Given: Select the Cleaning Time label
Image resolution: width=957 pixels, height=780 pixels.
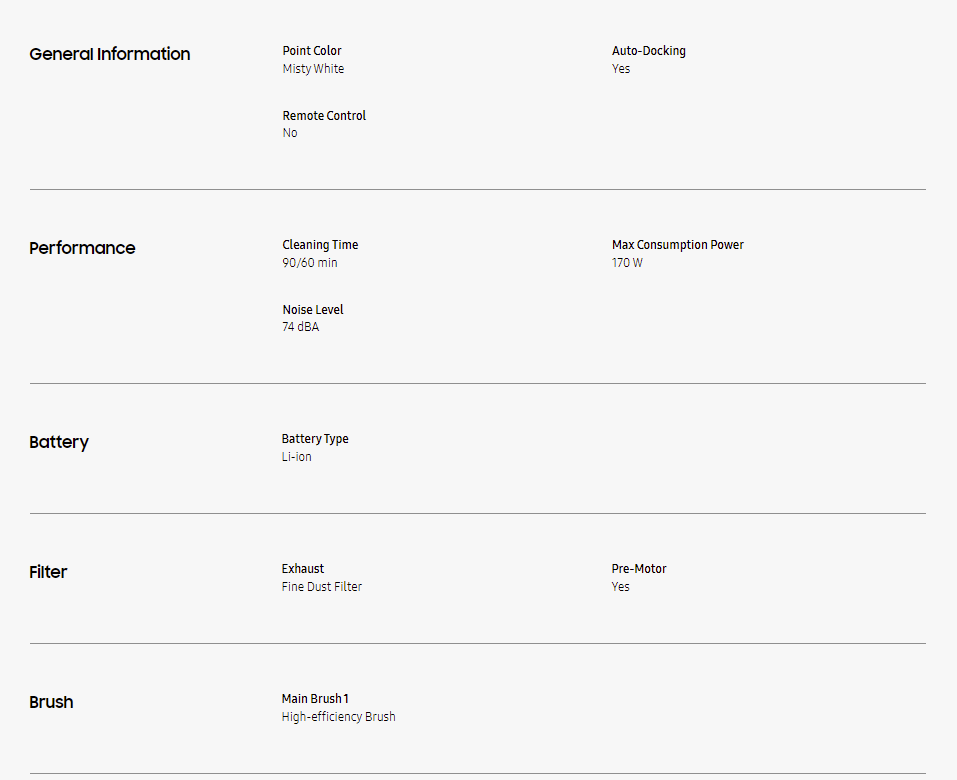Looking at the screenshot, I should tap(320, 245).
